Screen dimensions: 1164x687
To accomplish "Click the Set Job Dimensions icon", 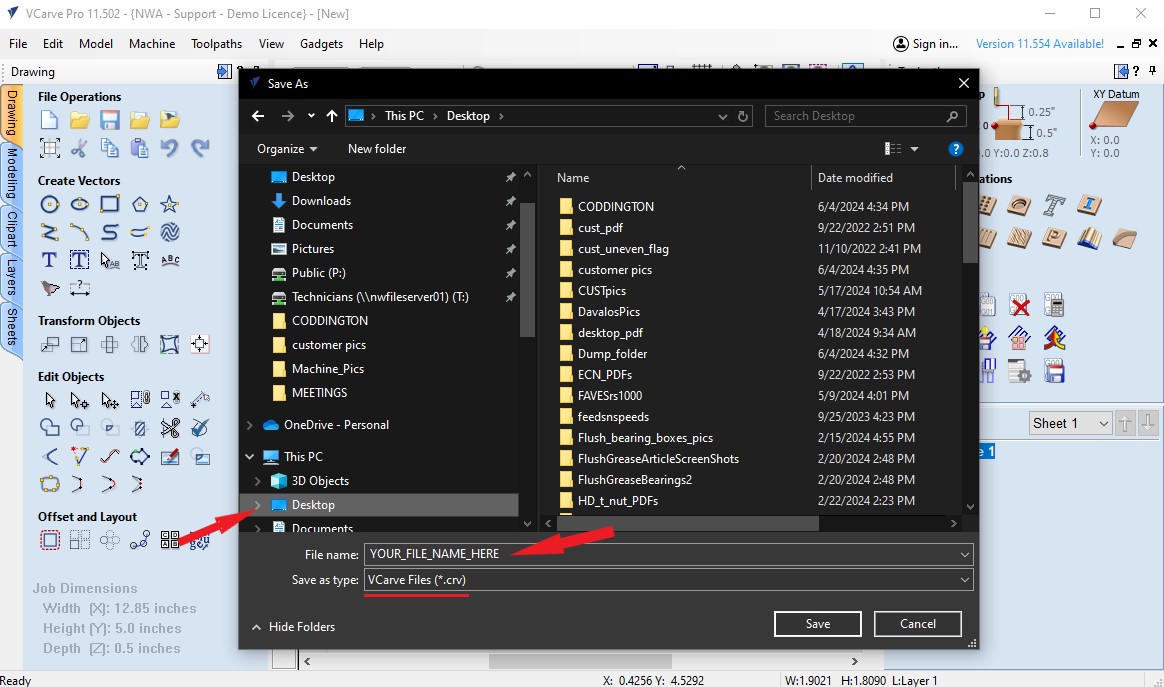I will click(49, 148).
